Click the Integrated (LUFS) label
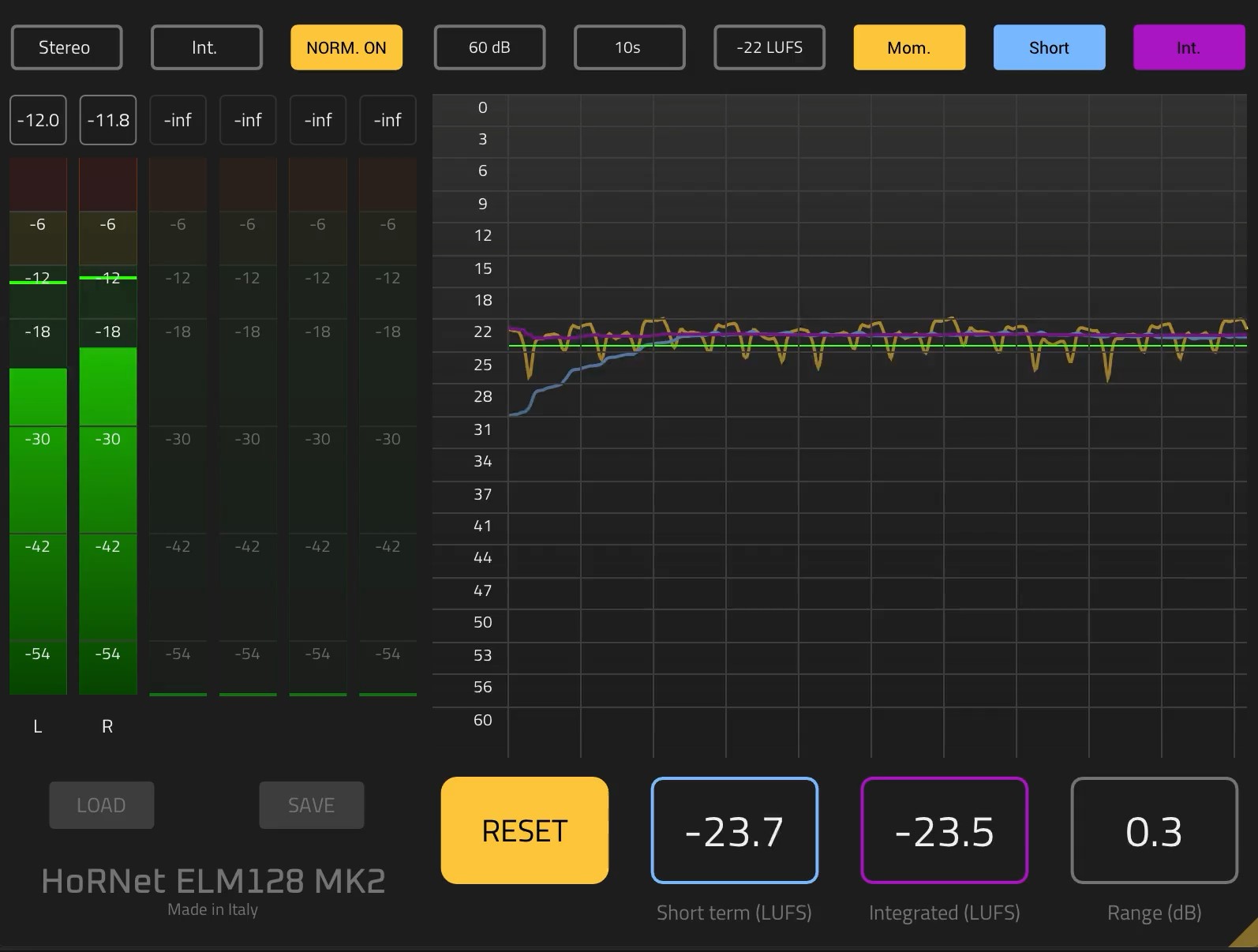Screen dimensions: 1258x952 pos(945,913)
